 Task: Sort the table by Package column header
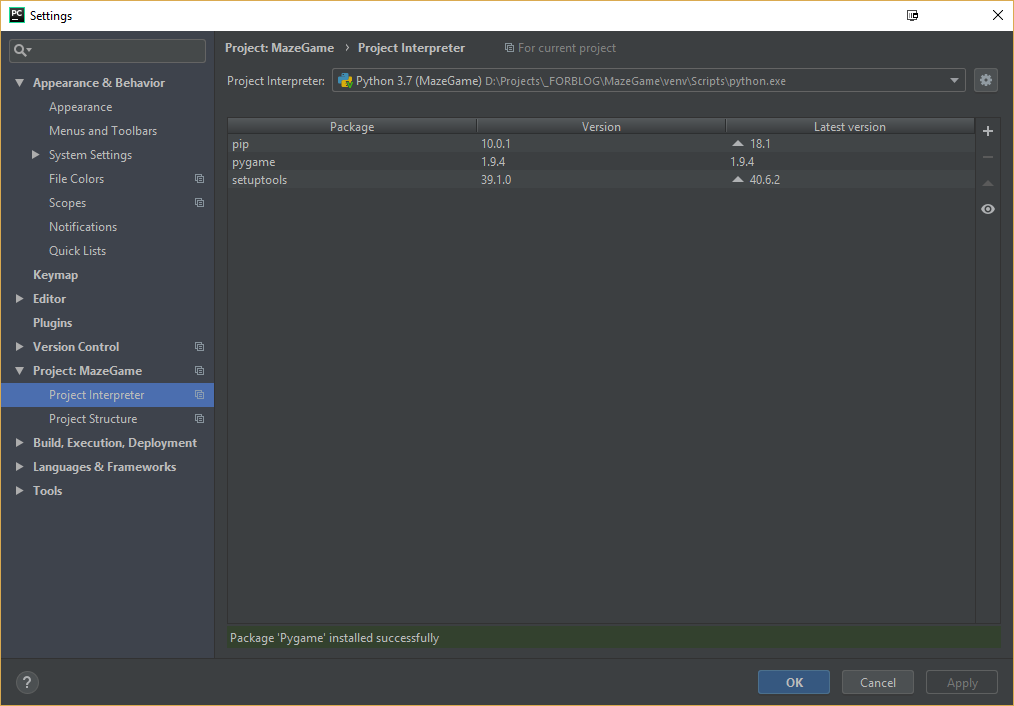pyautogui.click(x=352, y=127)
